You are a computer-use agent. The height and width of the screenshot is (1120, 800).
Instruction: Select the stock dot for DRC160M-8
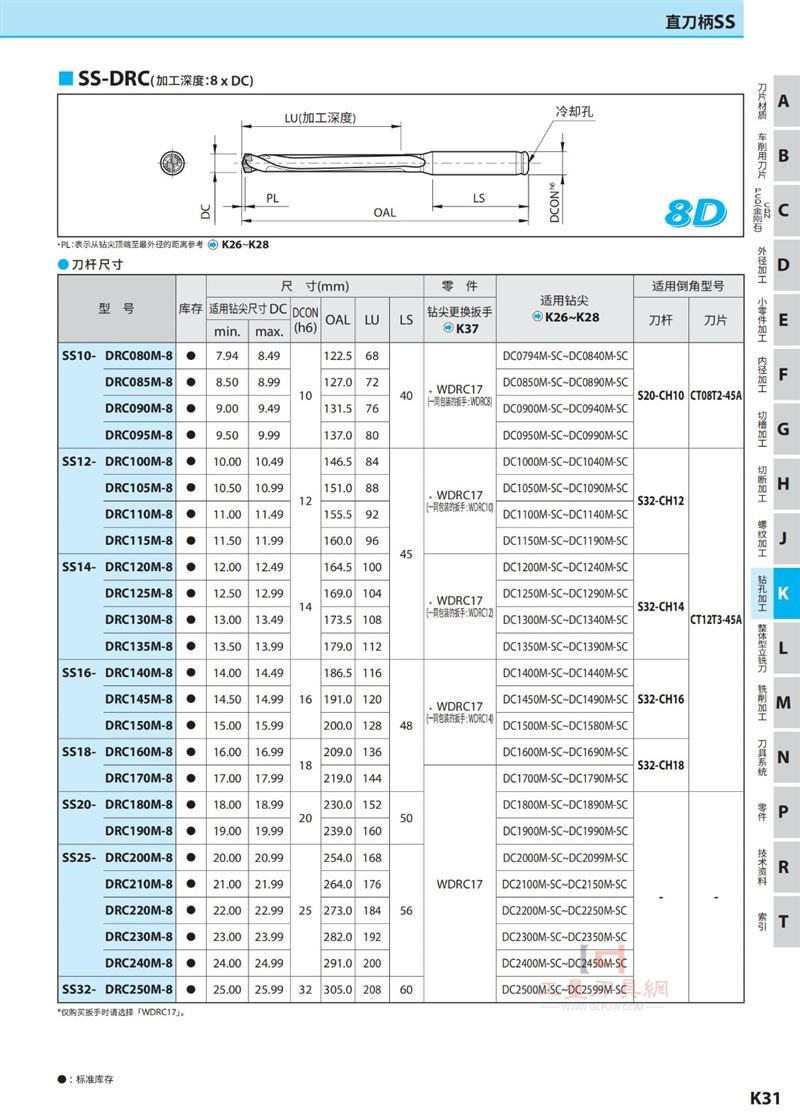click(191, 751)
